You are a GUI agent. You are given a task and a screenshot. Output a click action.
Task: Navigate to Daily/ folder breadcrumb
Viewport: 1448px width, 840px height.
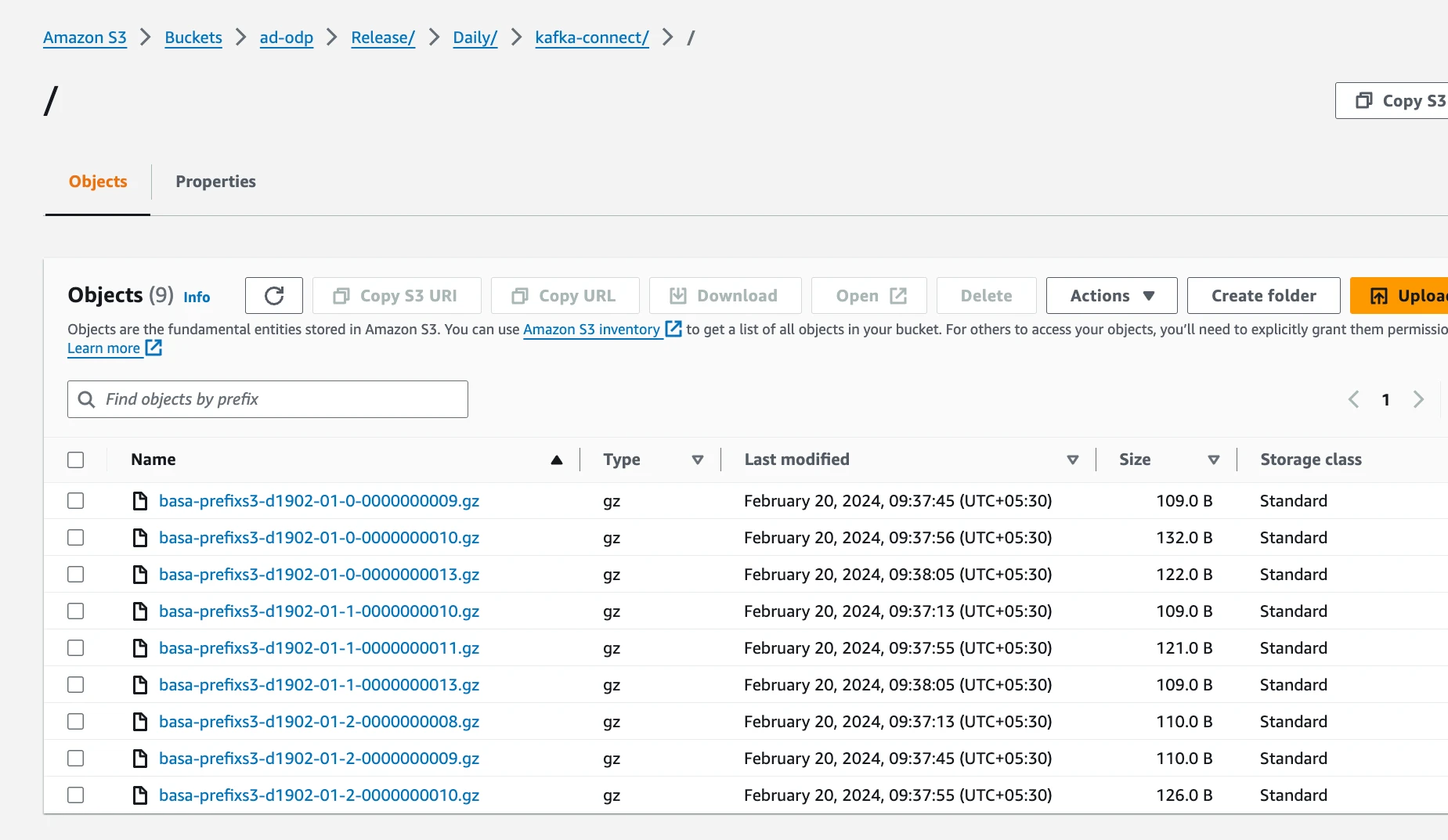tap(475, 38)
